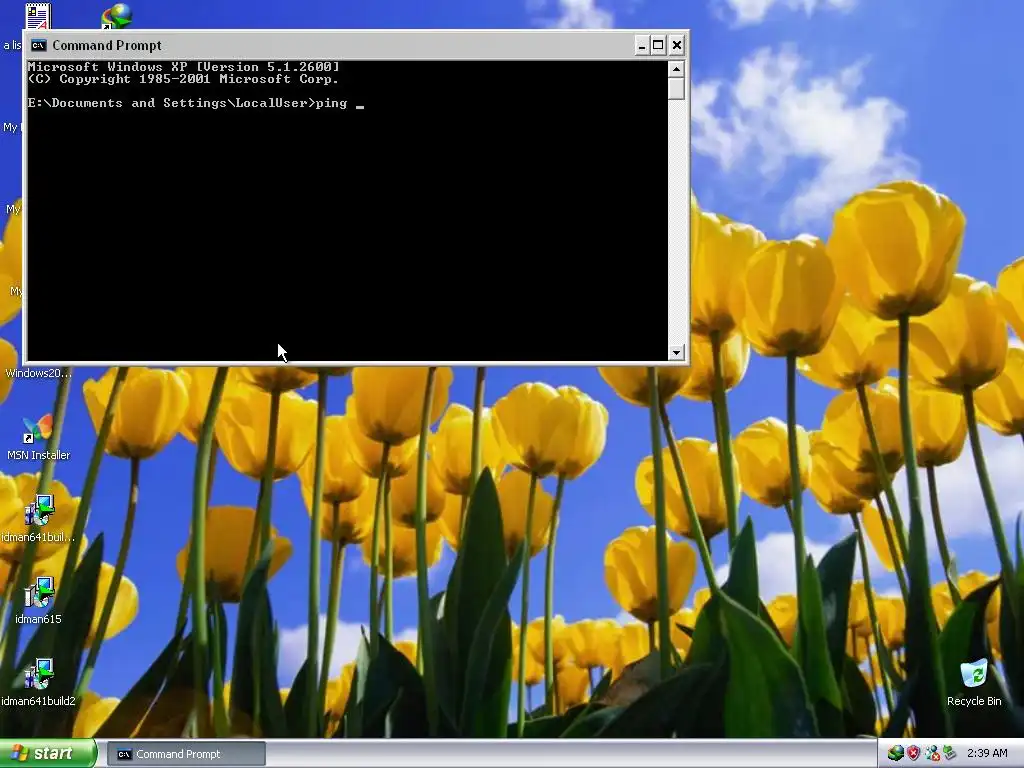The width and height of the screenshot is (1024, 768).
Task: Click the "Microsoft Windows XP [Version 5.1.2600]" line
Action: [184, 67]
